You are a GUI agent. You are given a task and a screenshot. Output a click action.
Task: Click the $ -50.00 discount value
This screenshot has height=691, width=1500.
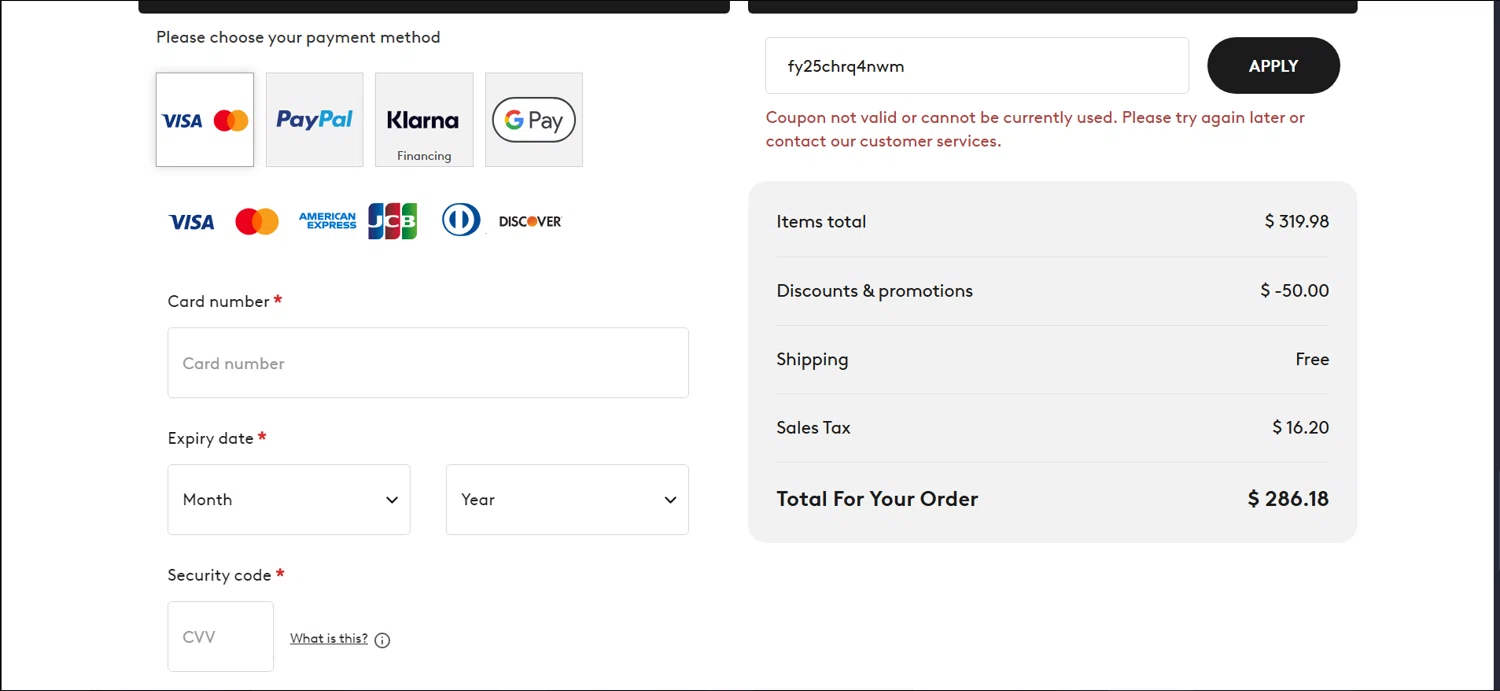(1295, 291)
